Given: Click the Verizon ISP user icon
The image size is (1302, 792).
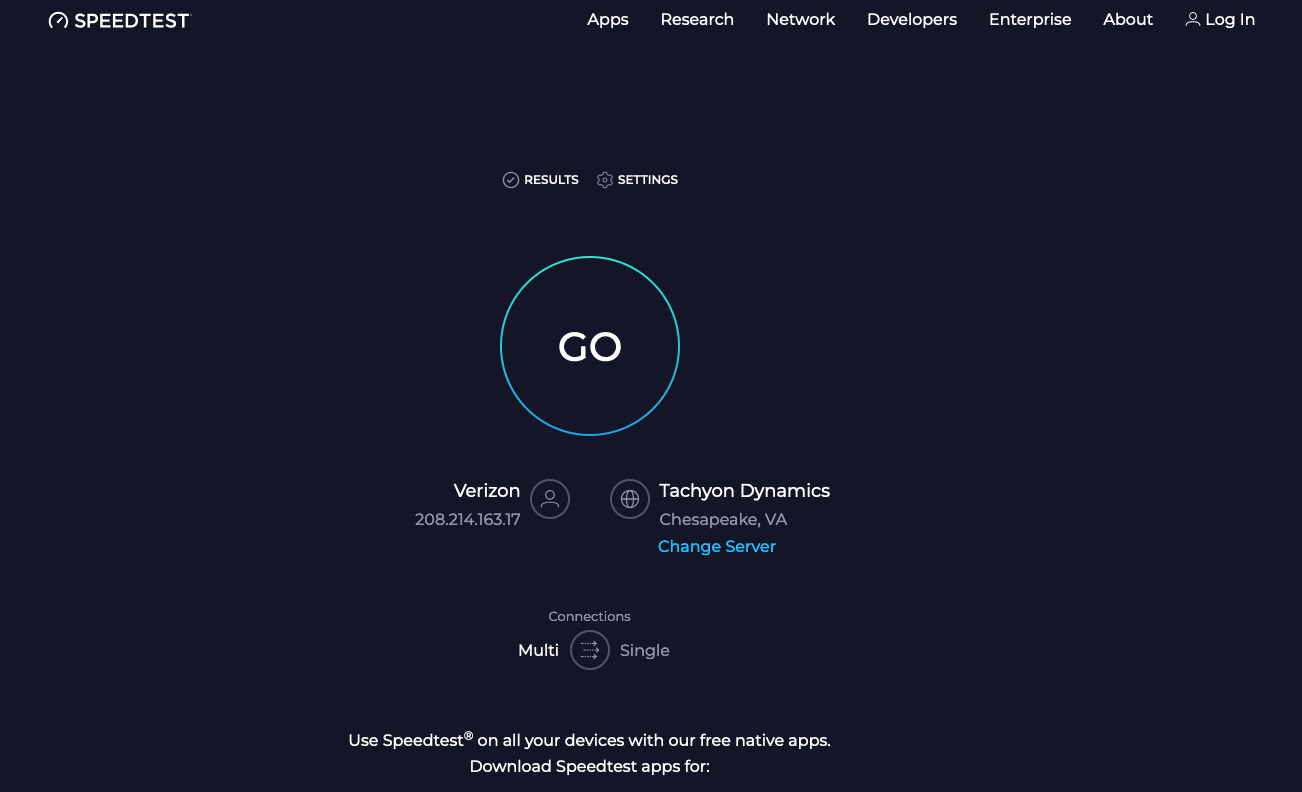Looking at the screenshot, I should tap(550, 499).
